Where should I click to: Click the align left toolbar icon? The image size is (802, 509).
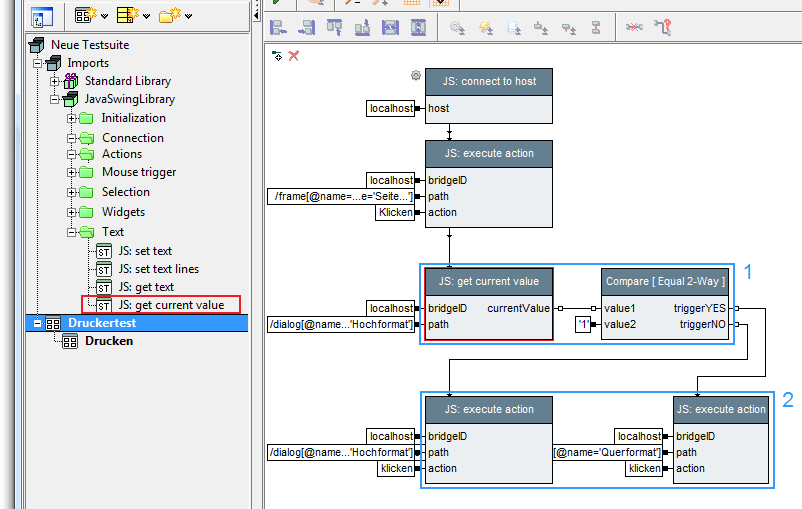[280, 28]
